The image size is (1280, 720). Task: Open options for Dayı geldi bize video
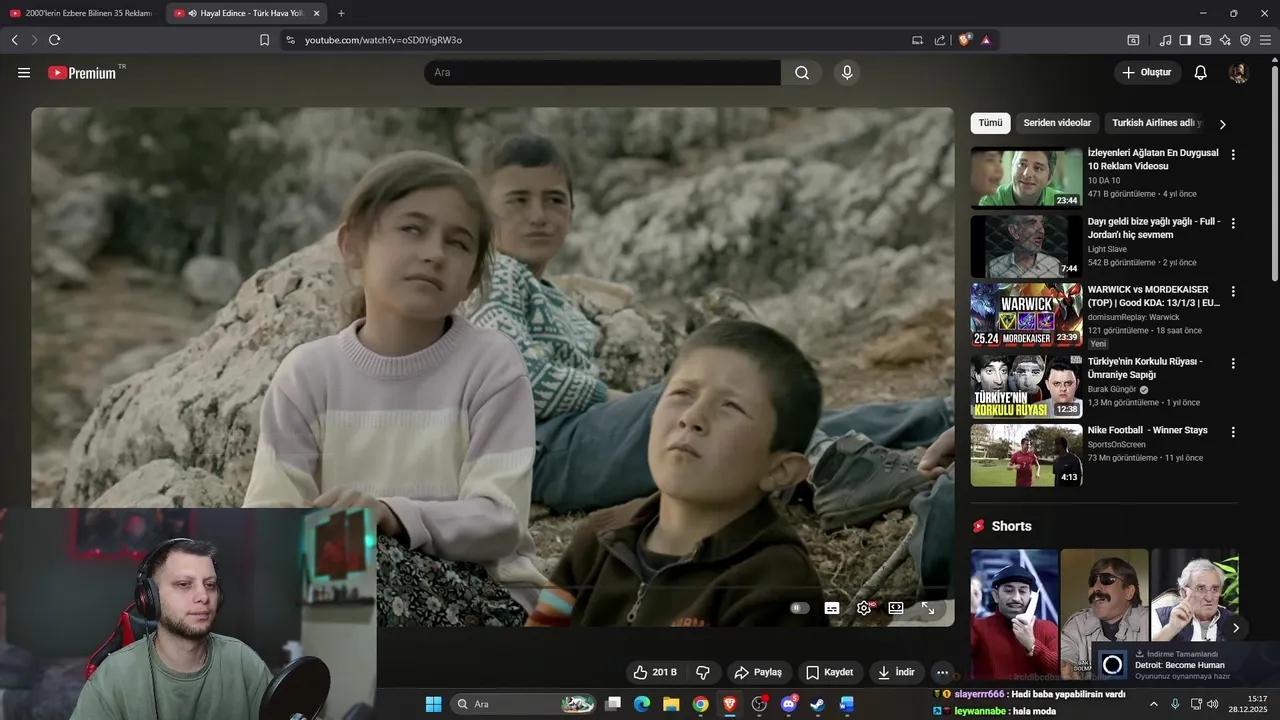point(1233,223)
